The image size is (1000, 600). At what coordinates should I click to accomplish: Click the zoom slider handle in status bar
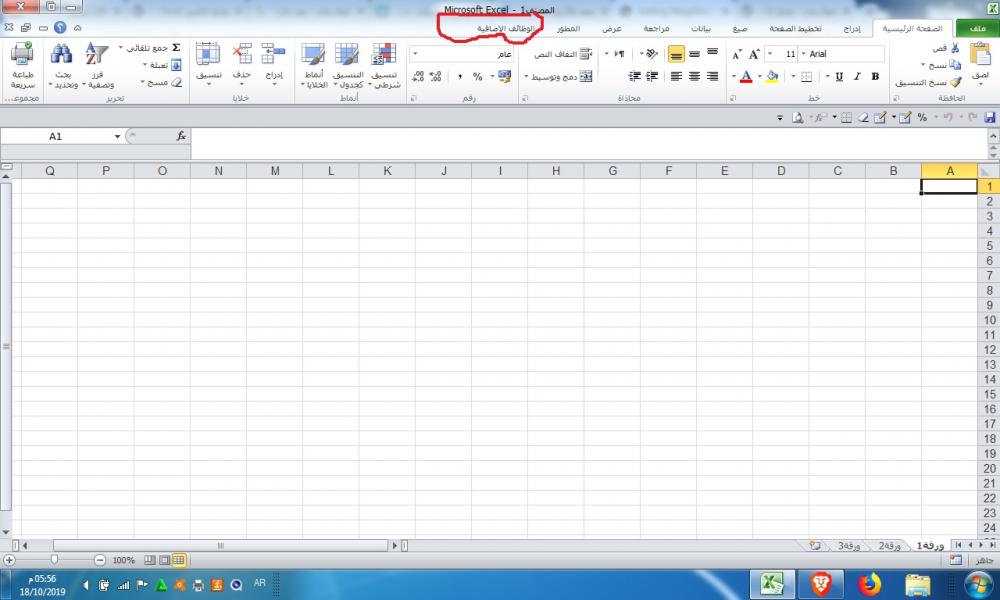coord(54,560)
